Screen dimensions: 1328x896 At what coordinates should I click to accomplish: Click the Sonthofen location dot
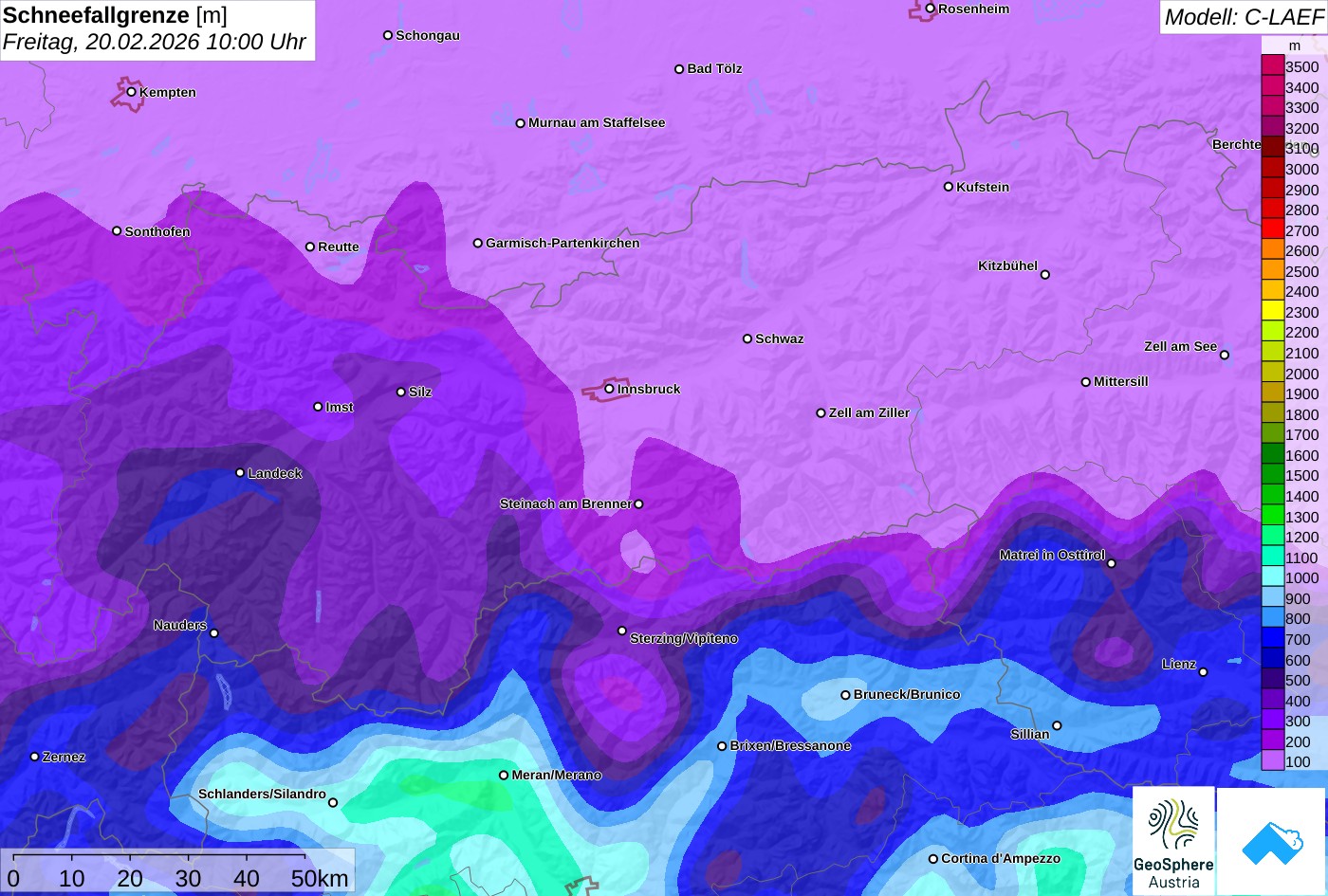117,231
